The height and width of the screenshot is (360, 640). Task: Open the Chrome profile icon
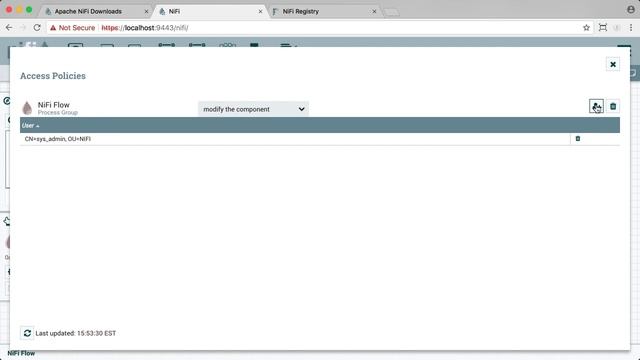coord(631,9)
